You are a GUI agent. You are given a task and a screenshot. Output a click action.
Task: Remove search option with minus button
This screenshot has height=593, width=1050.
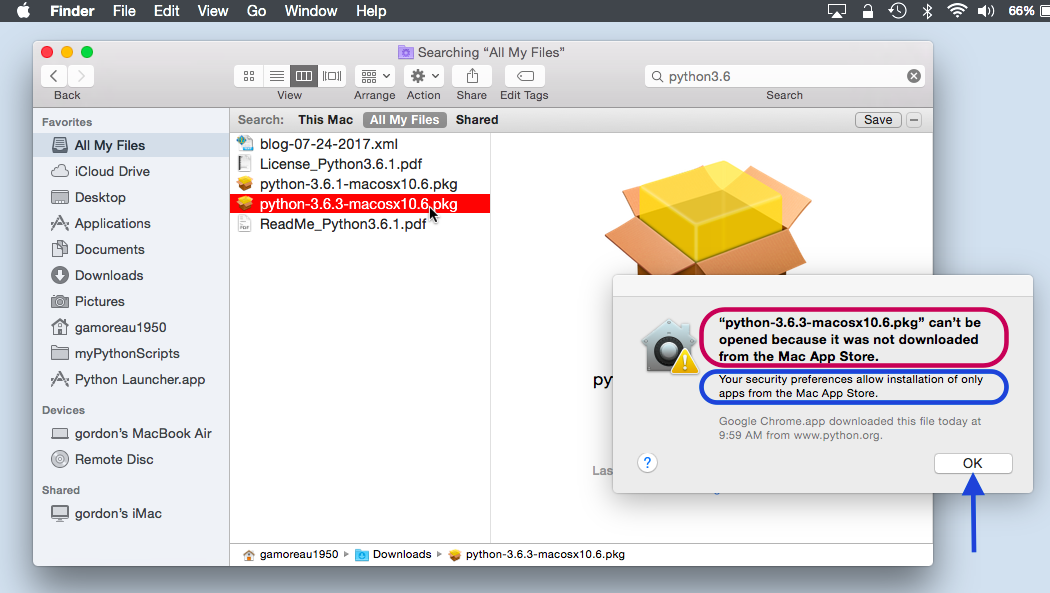pyautogui.click(x=913, y=119)
